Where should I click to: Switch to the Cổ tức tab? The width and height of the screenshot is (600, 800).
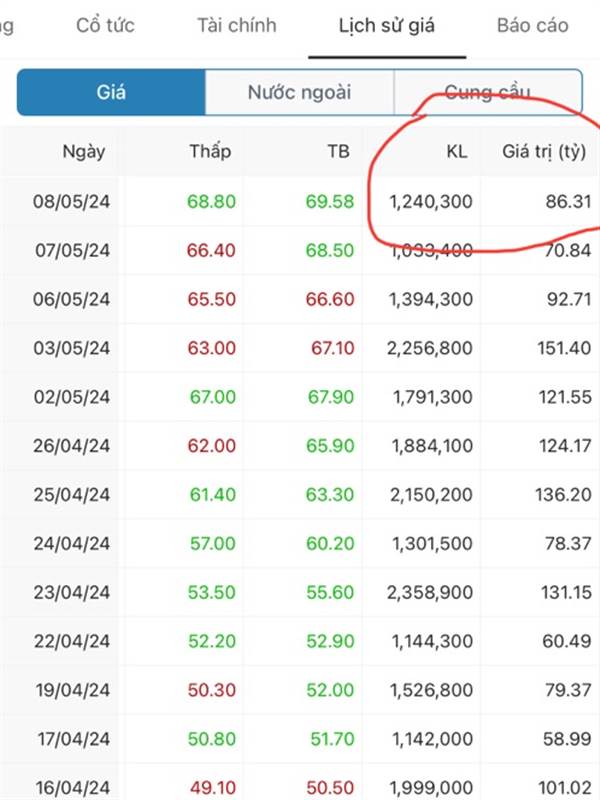click(x=105, y=25)
